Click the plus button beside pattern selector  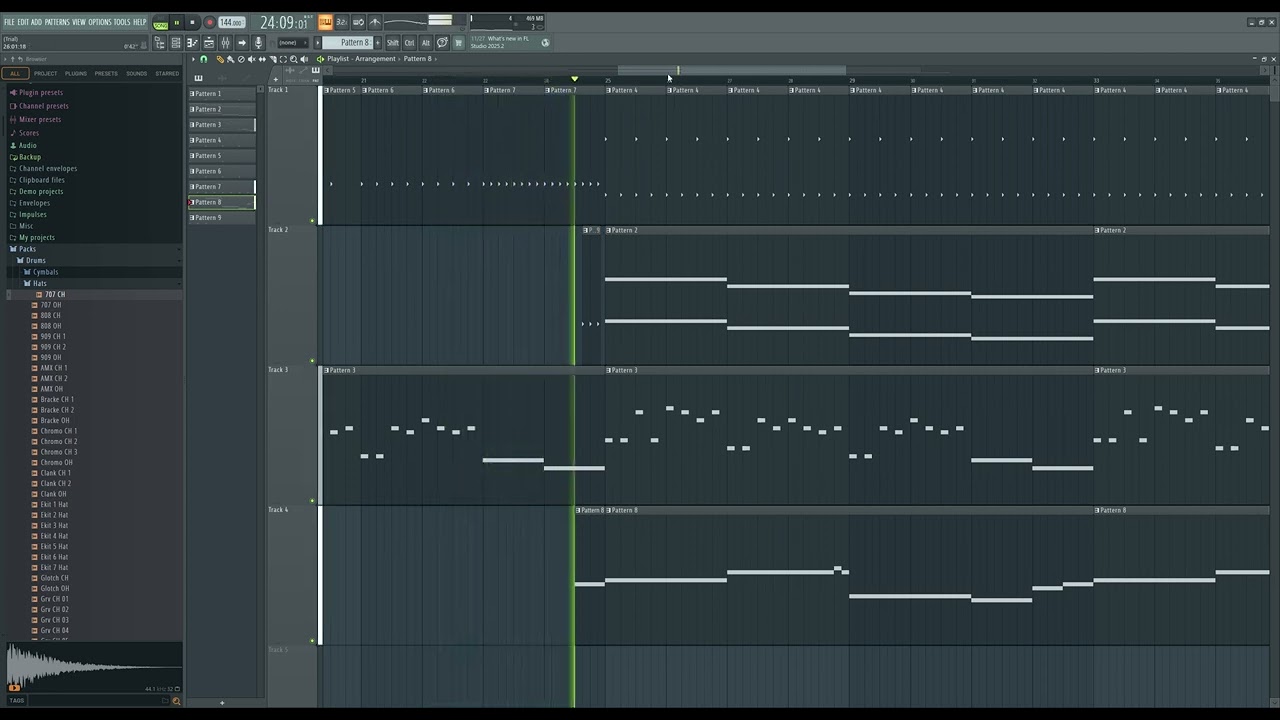(378, 42)
